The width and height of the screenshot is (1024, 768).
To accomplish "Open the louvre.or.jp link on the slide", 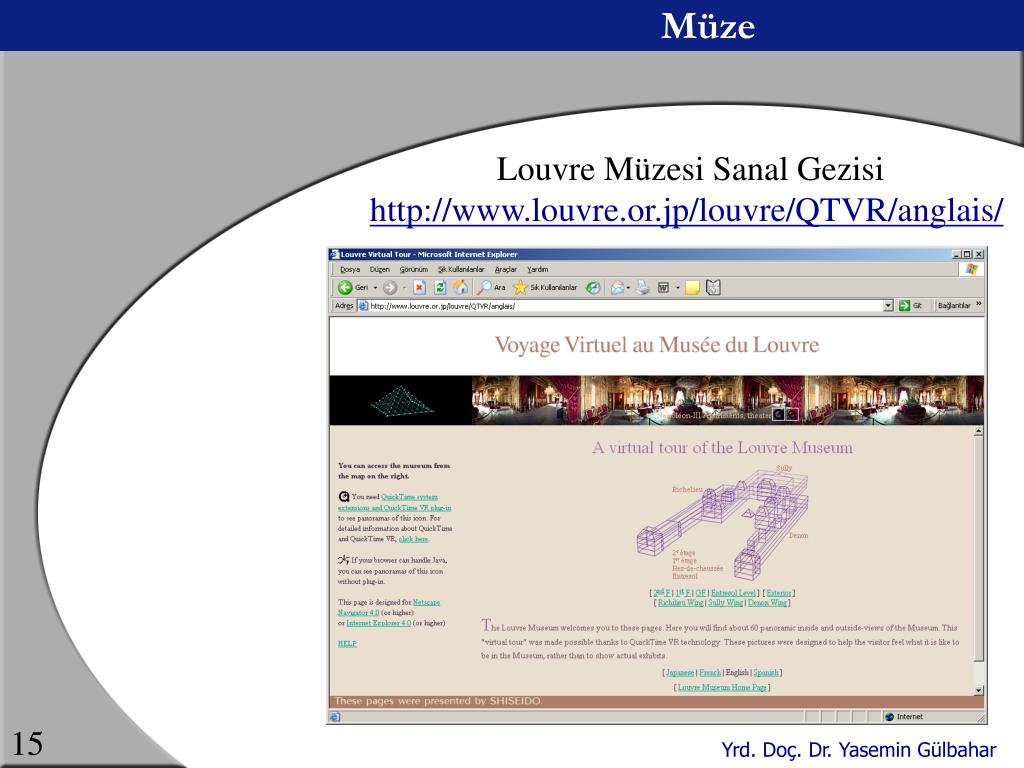I will 686,210.
